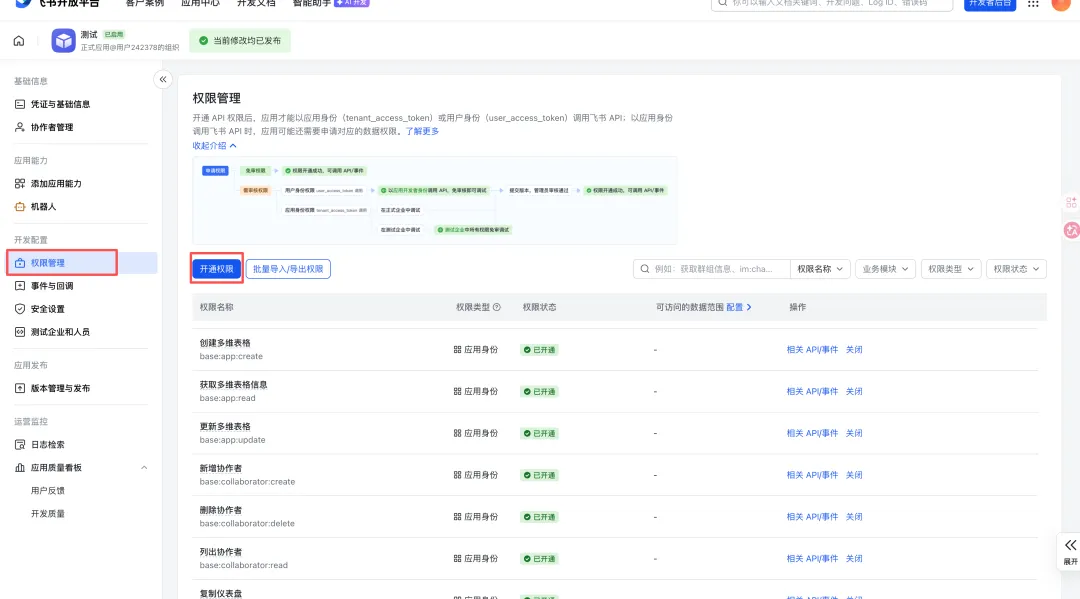Click the 当前修改均已发布 status badge
The height and width of the screenshot is (599, 1080).
coord(240,41)
